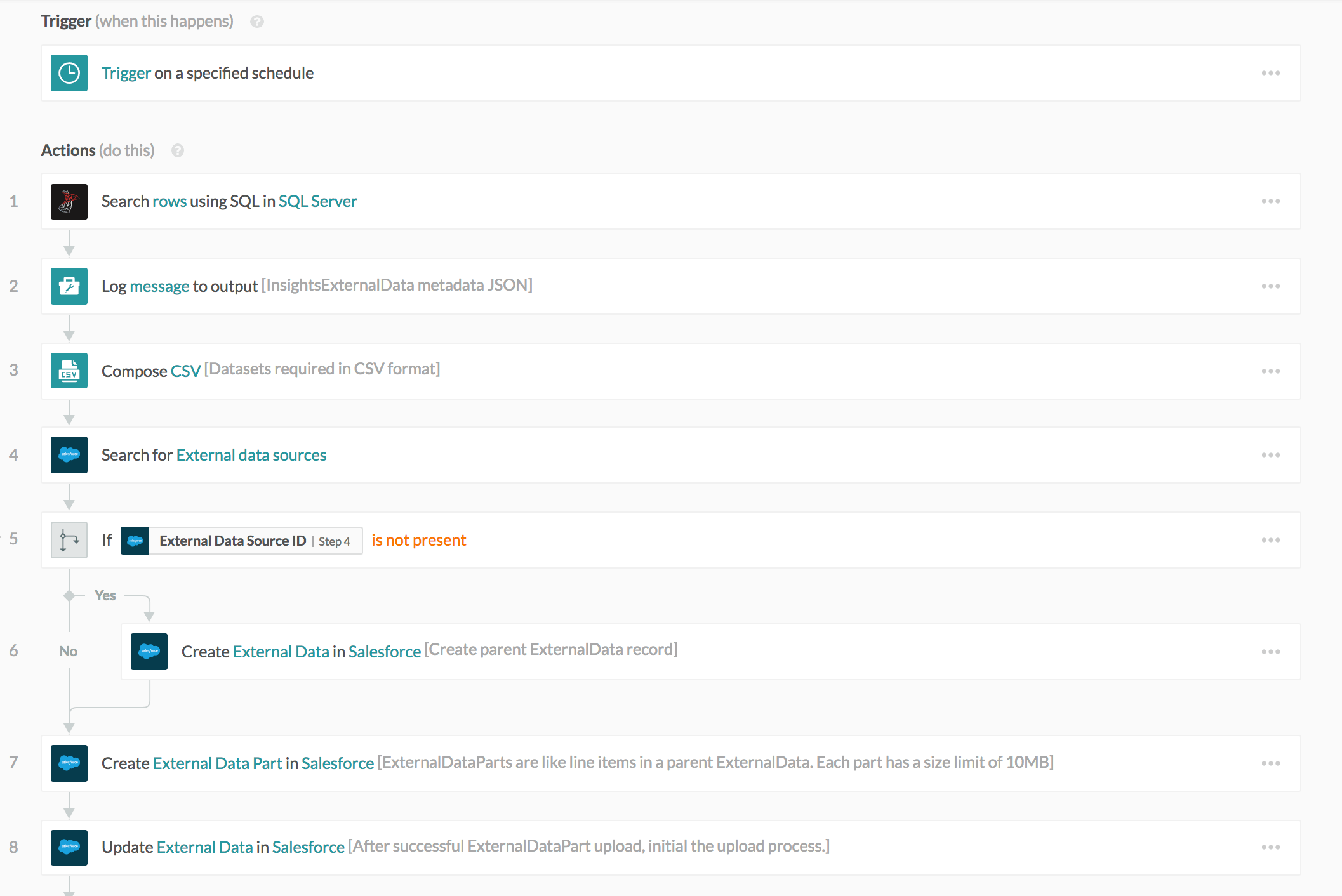The height and width of the screenshot is (896, 1342).
Task: Open the Actions help tooltip
Action: (x=177, y=150)
